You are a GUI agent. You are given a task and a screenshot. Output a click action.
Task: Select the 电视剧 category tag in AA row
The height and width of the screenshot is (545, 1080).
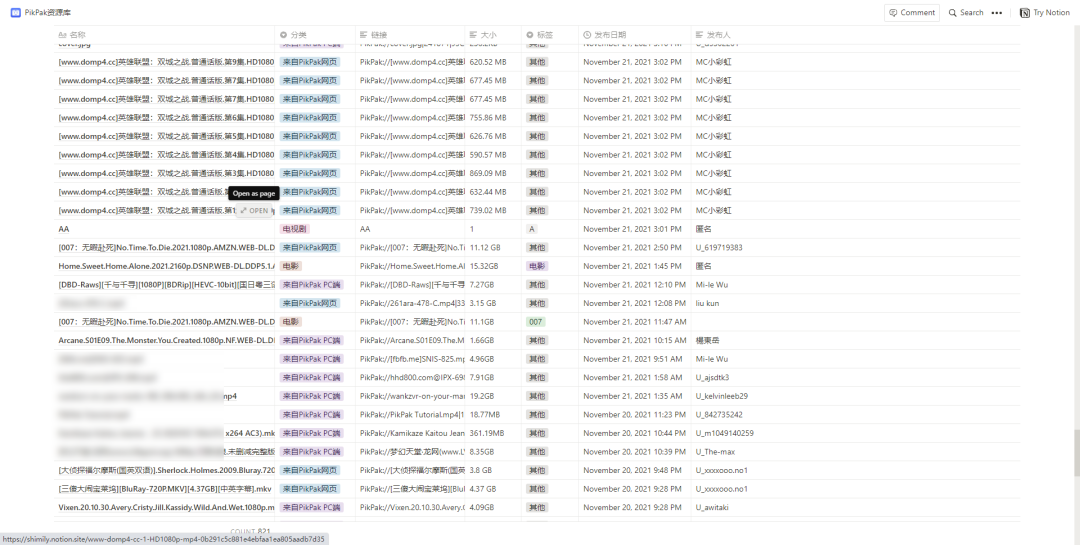pos(292,229)
